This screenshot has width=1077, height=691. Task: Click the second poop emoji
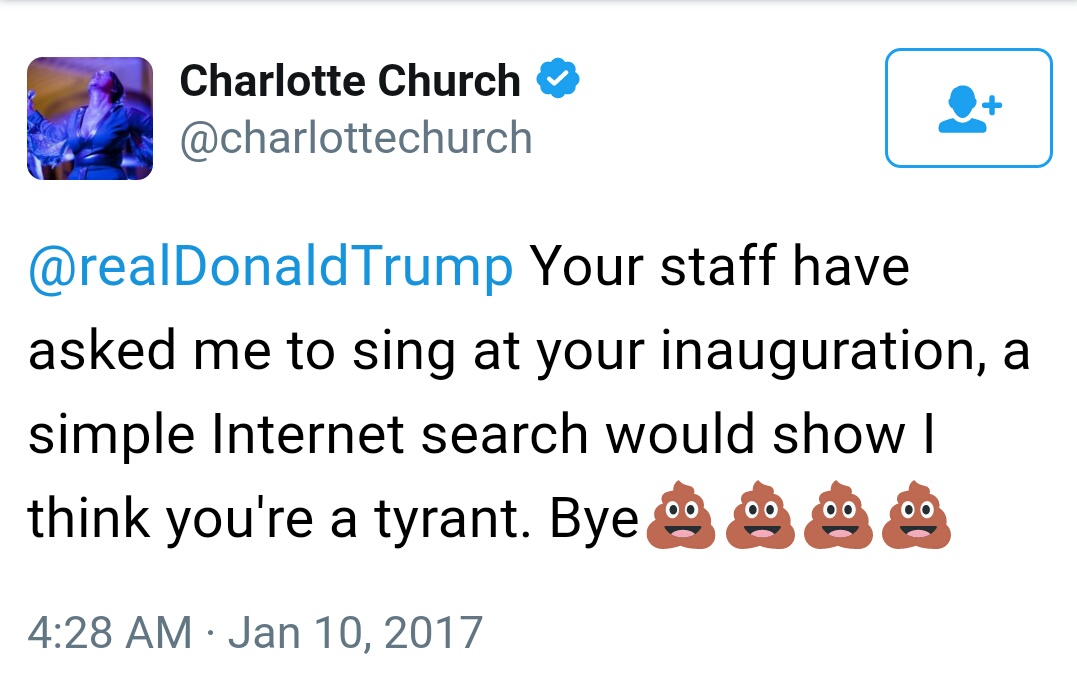(759, 519)
